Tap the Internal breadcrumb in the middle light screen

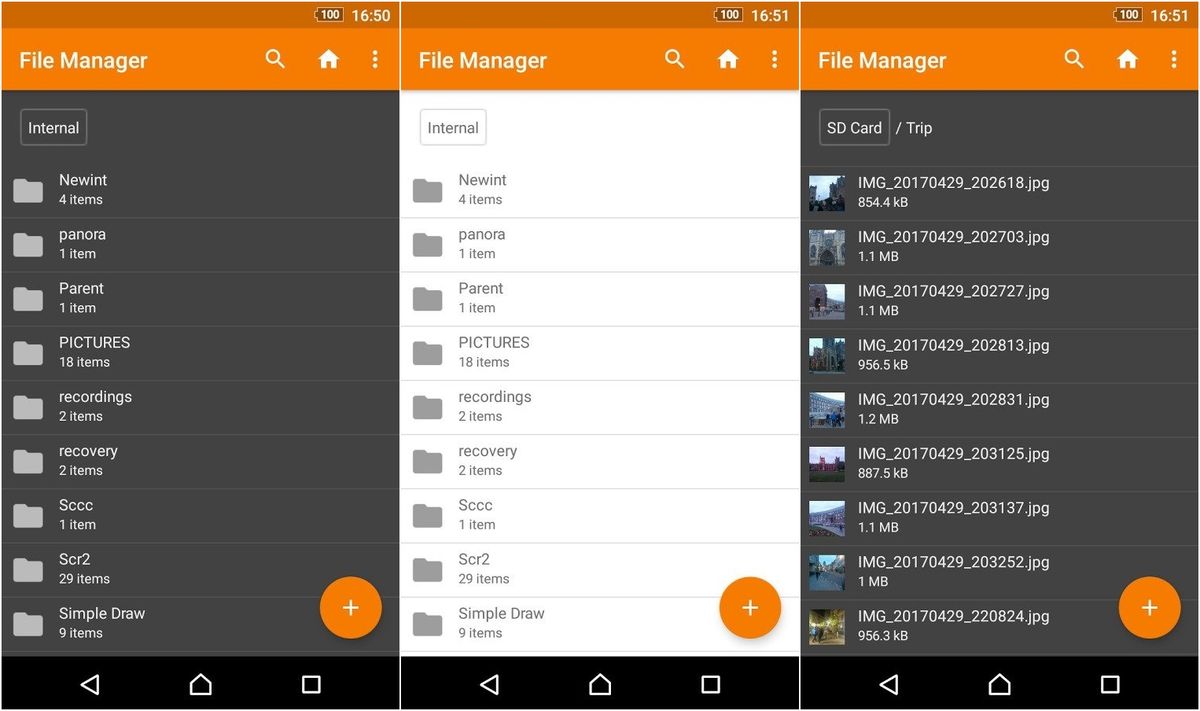(453, 127)
